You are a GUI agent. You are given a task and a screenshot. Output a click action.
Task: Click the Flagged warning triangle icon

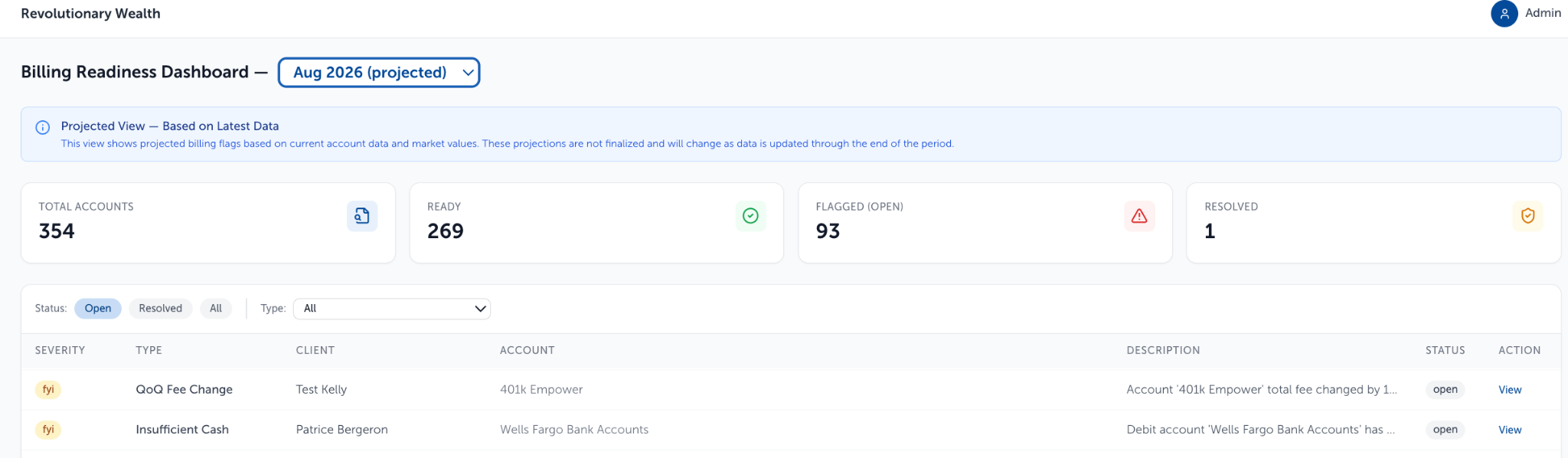click(x=1139, y=216)
